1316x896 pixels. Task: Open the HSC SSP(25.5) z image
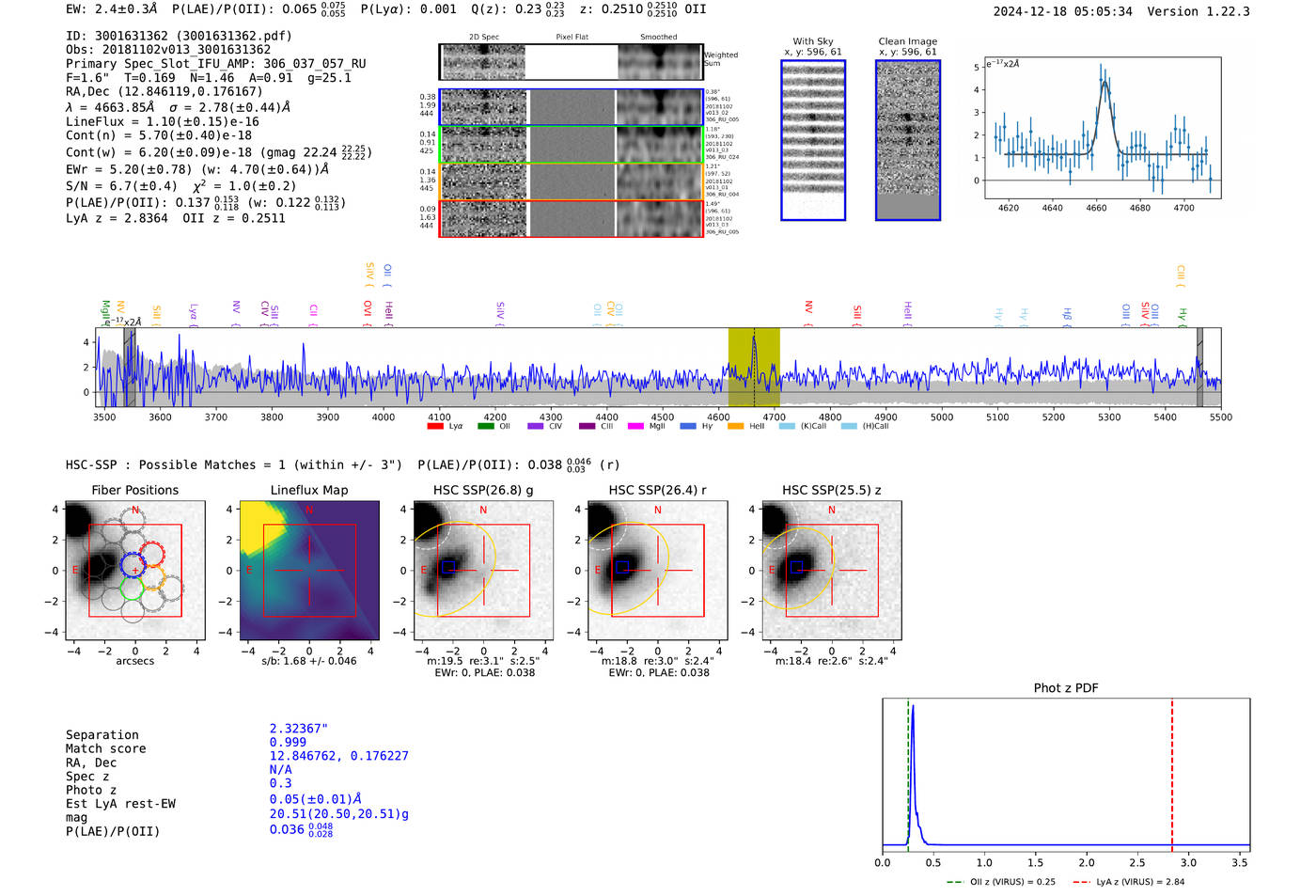point(831,570)
